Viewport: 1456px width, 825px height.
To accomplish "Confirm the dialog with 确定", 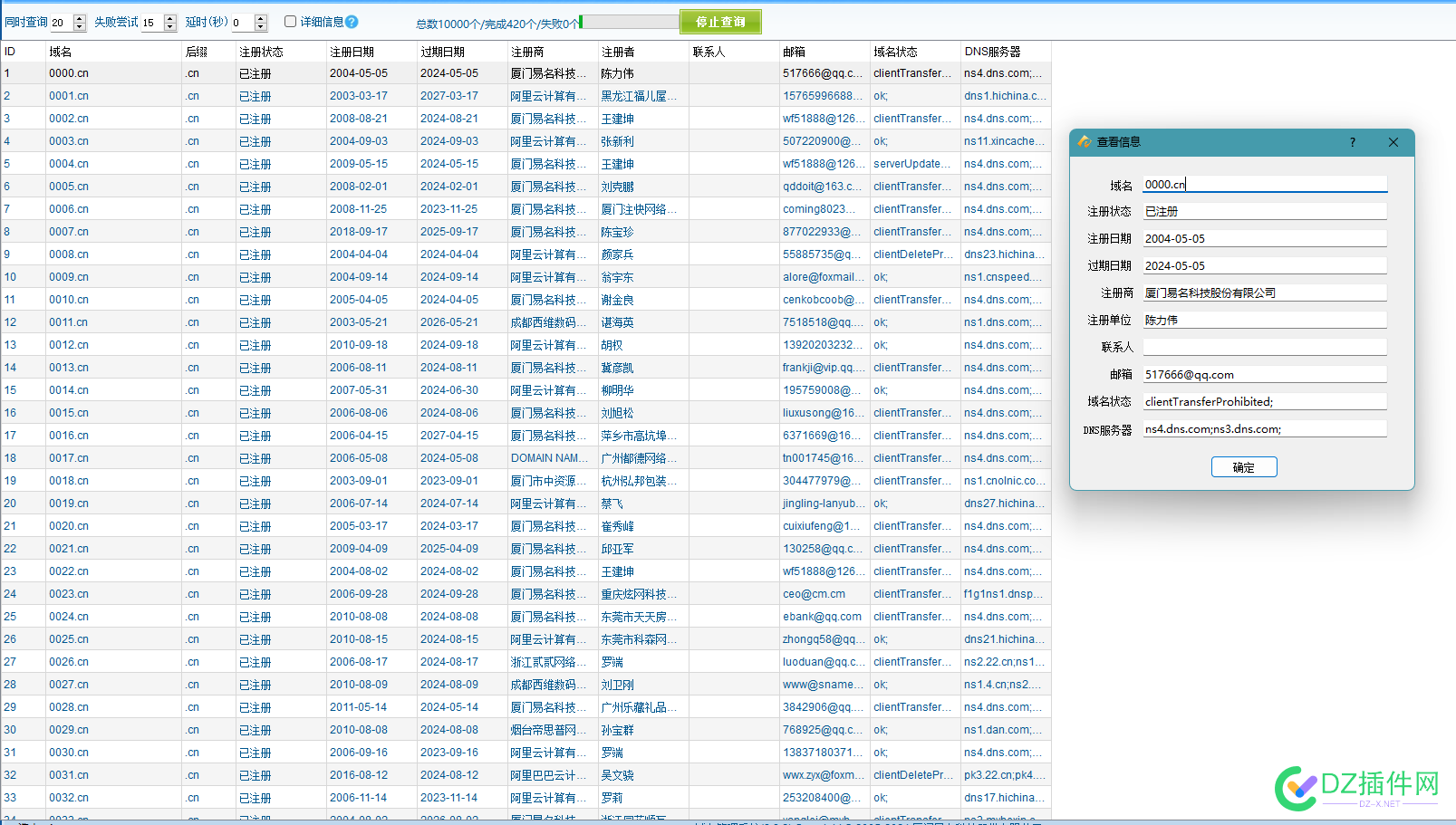I will click(x=1244, y=467).
